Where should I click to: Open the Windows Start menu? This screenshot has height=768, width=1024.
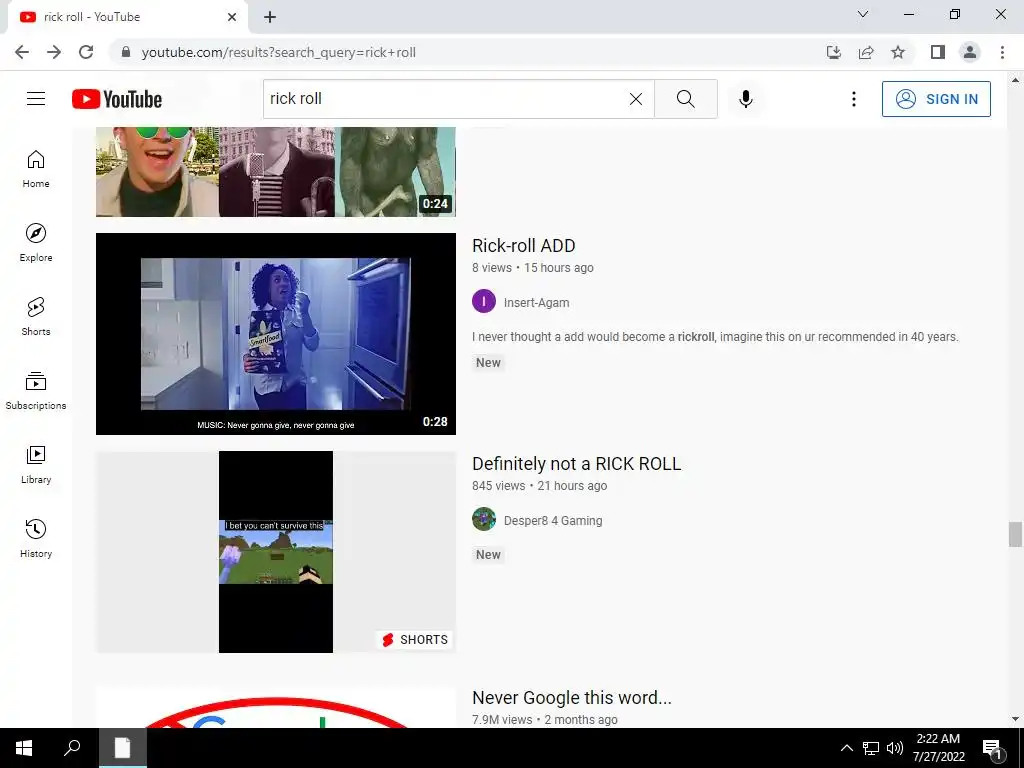[24, 748]
